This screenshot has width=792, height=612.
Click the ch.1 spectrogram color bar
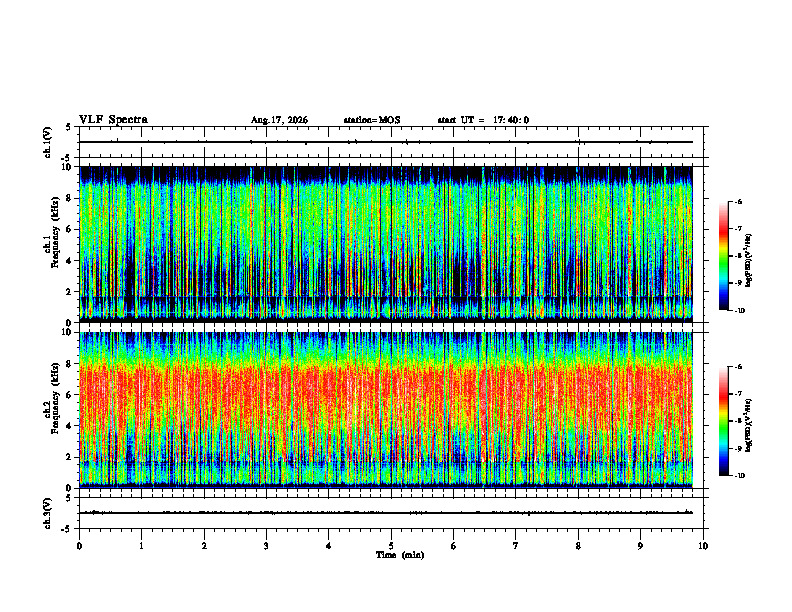(723, 256)
